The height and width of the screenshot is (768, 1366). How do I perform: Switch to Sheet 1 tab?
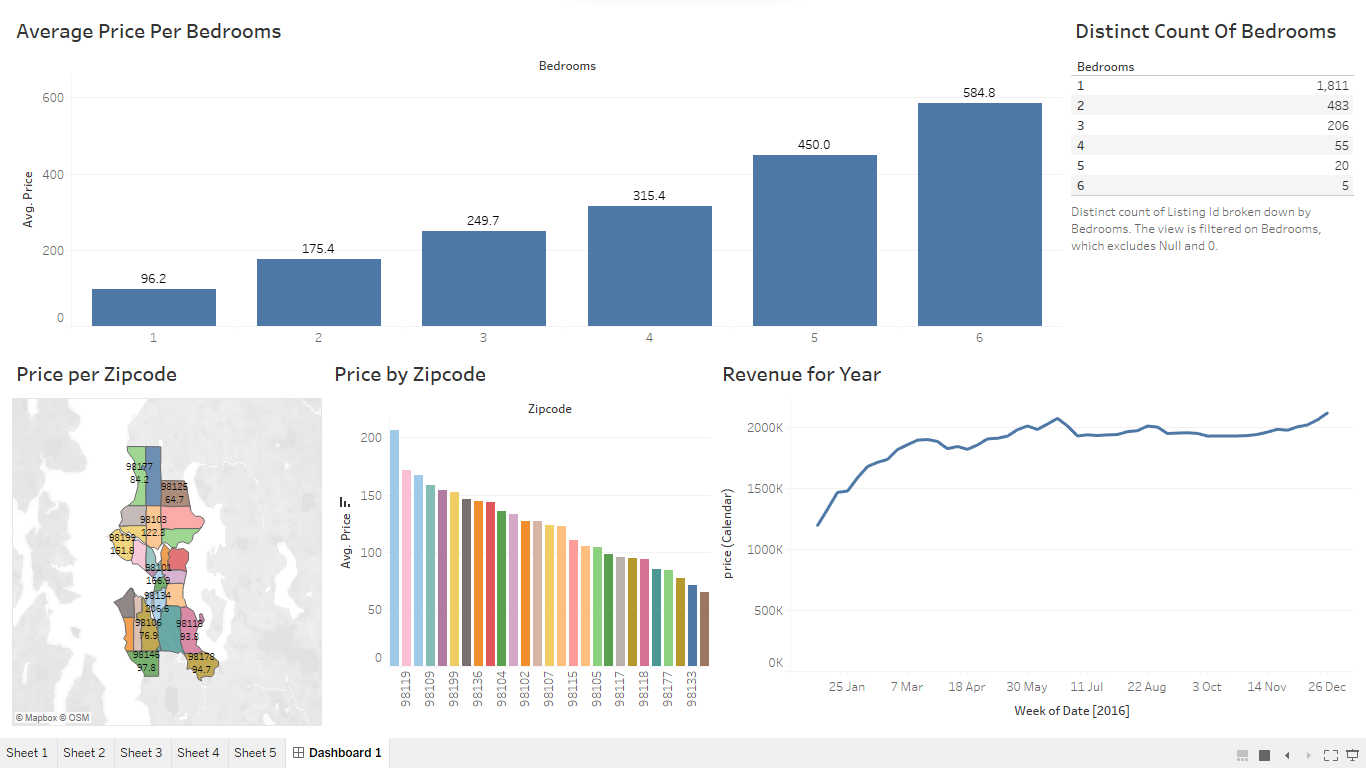click(27, 753)
